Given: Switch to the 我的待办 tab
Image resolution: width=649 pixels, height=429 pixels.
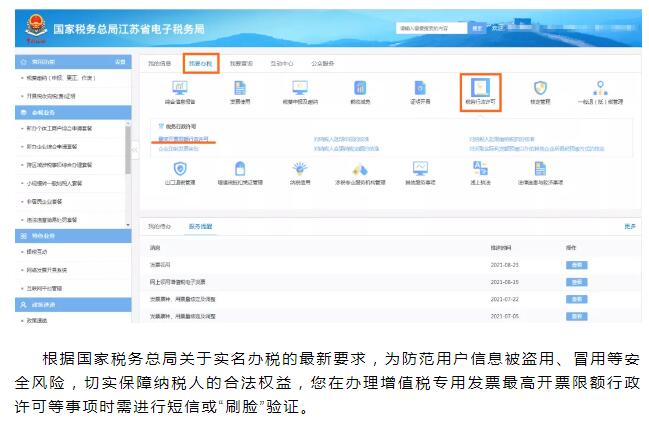Looking at the screenshot, I should coord(159,227).
